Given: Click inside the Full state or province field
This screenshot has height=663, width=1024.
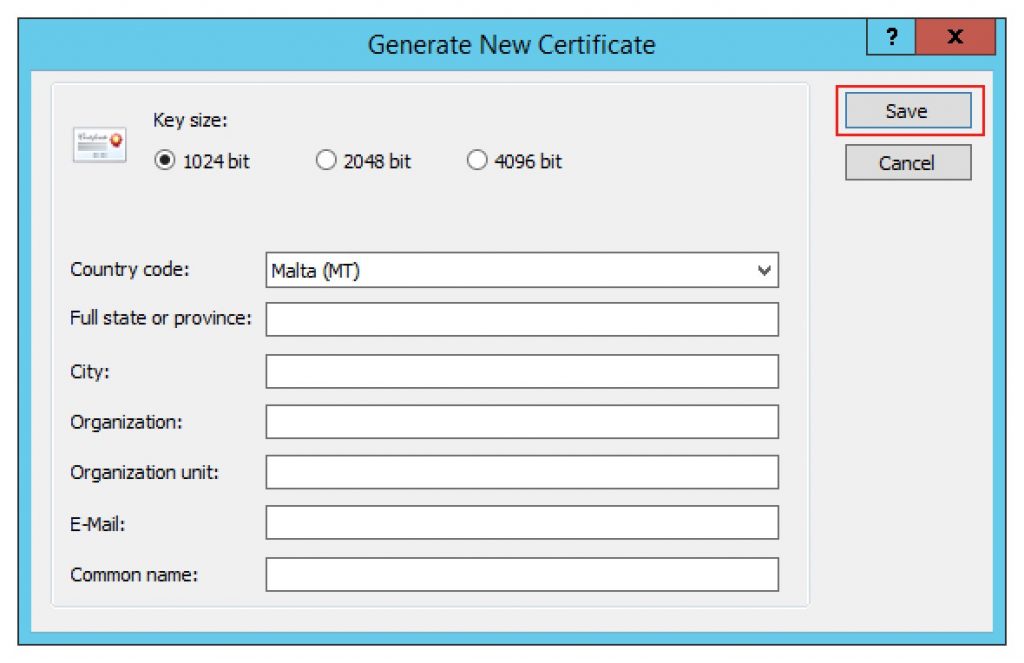Looking at the screenshot, I should pos(520,319).
